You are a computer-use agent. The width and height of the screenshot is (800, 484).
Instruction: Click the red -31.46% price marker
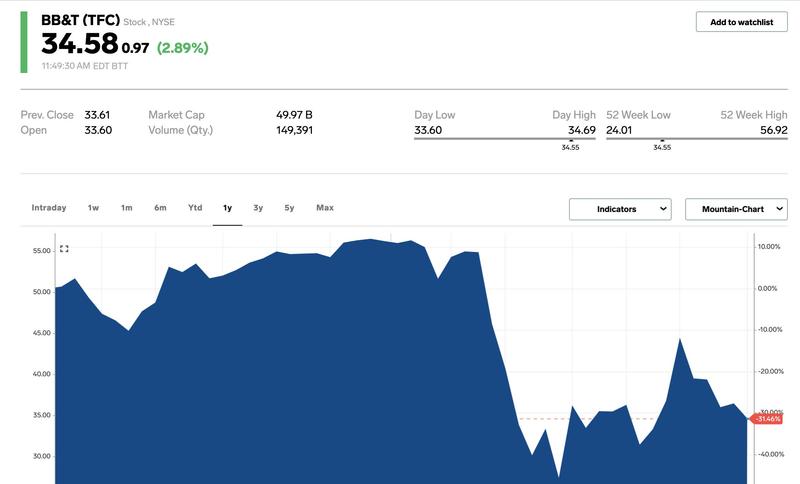pyautogui.click(x=763, y=419)
